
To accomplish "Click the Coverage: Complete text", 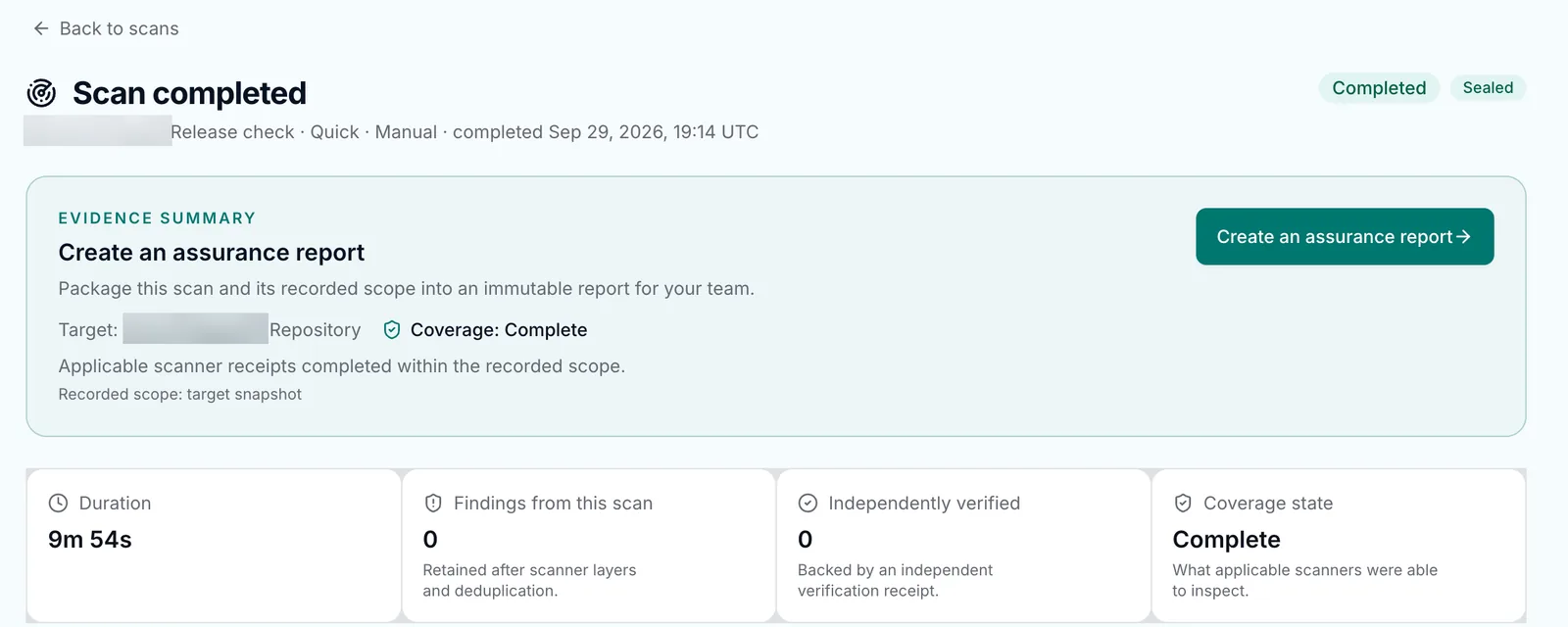I will click(x=499, y=330).
